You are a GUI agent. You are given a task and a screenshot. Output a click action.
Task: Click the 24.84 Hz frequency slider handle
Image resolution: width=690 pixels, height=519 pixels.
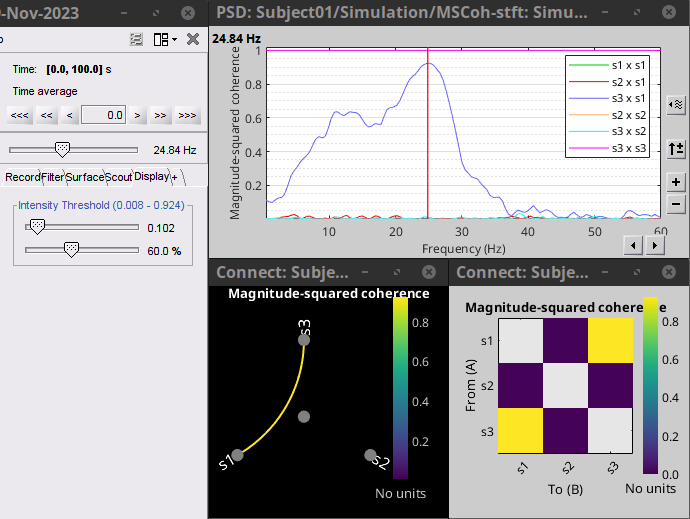[x=62, y=149]
